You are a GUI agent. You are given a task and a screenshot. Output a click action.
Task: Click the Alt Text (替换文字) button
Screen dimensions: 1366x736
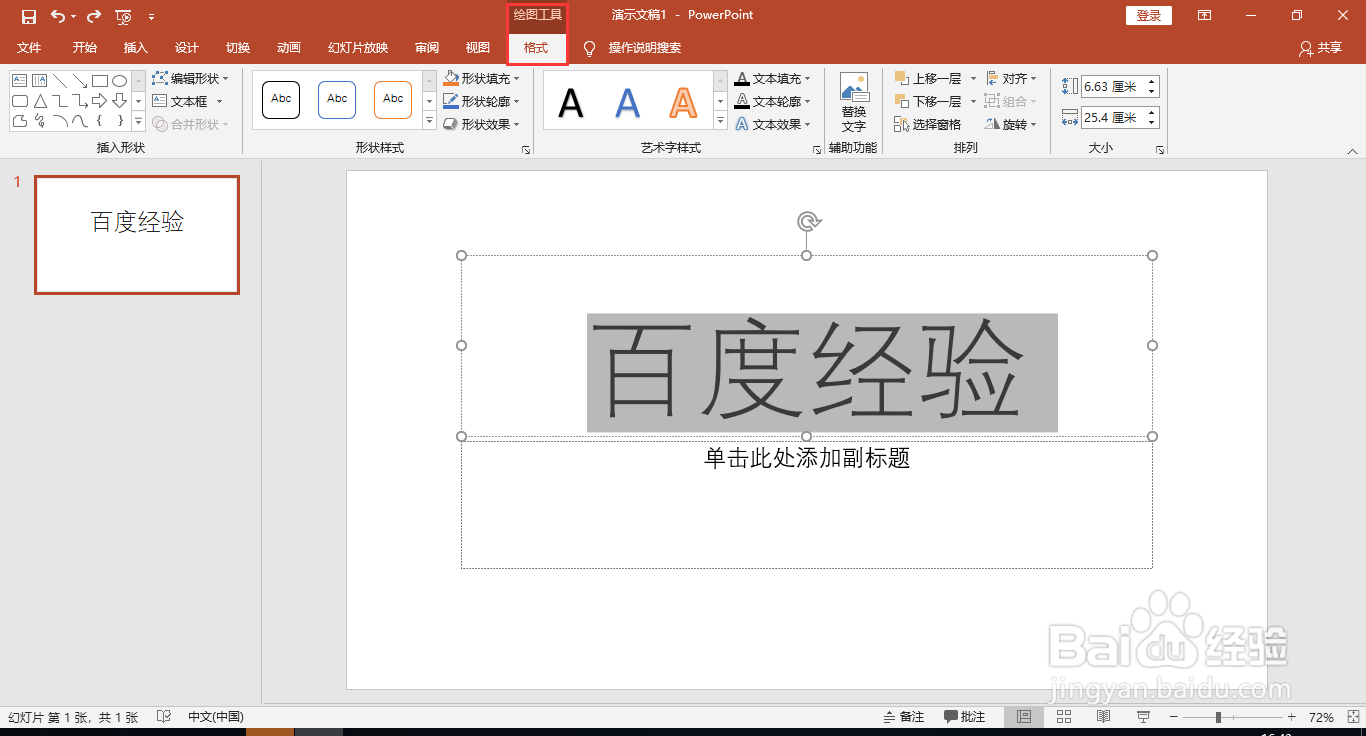[x=854, y=102]
